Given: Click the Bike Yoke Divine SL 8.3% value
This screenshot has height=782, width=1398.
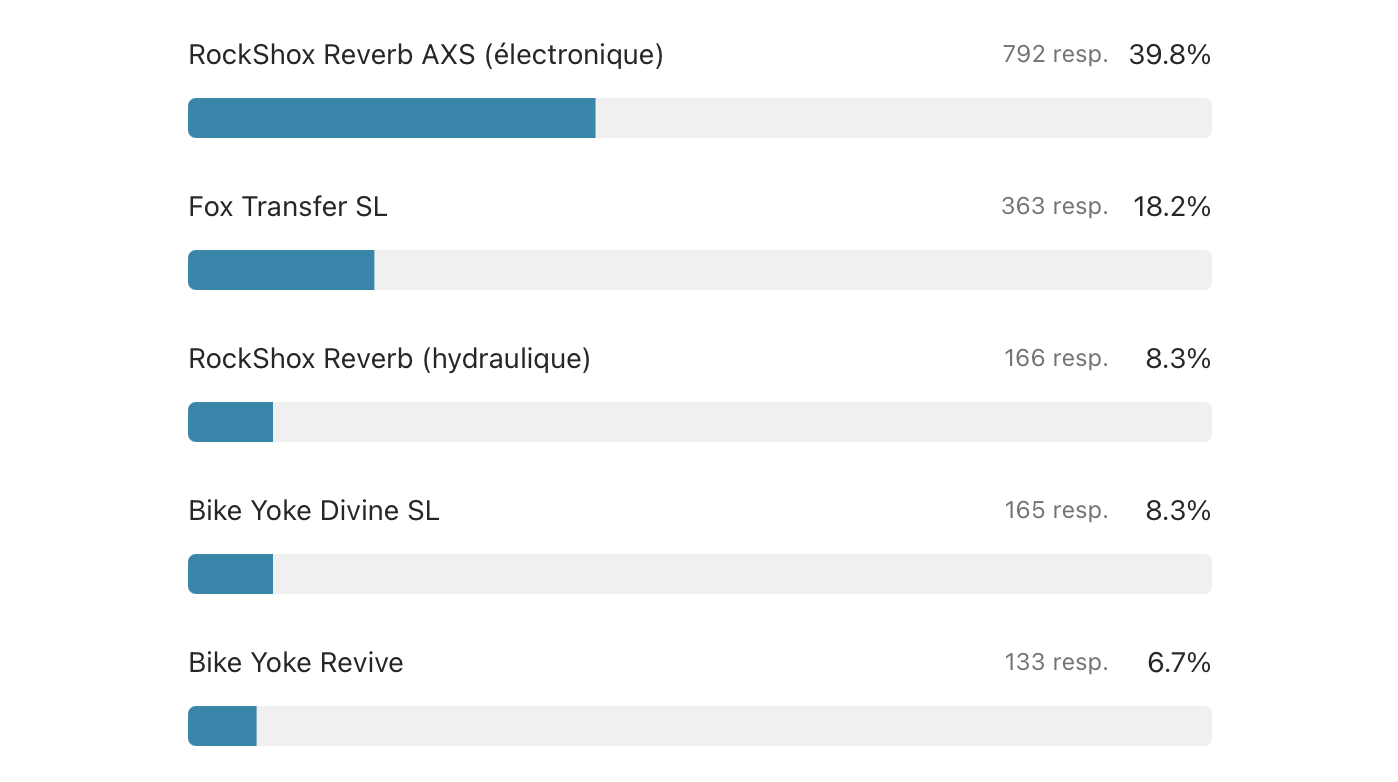Looking at the screenshot, I should [x=1177, y=511].
